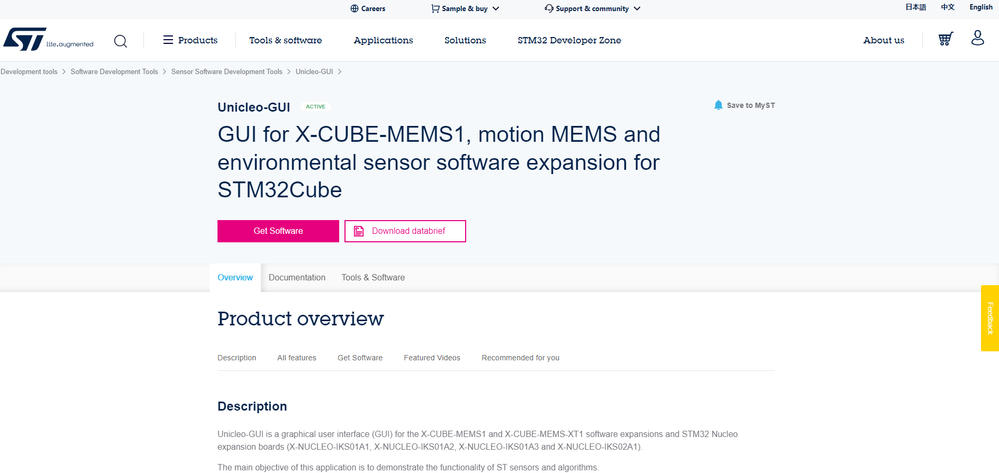
Task: Click the Product overview heading
Action: click(x=301, y=319)
